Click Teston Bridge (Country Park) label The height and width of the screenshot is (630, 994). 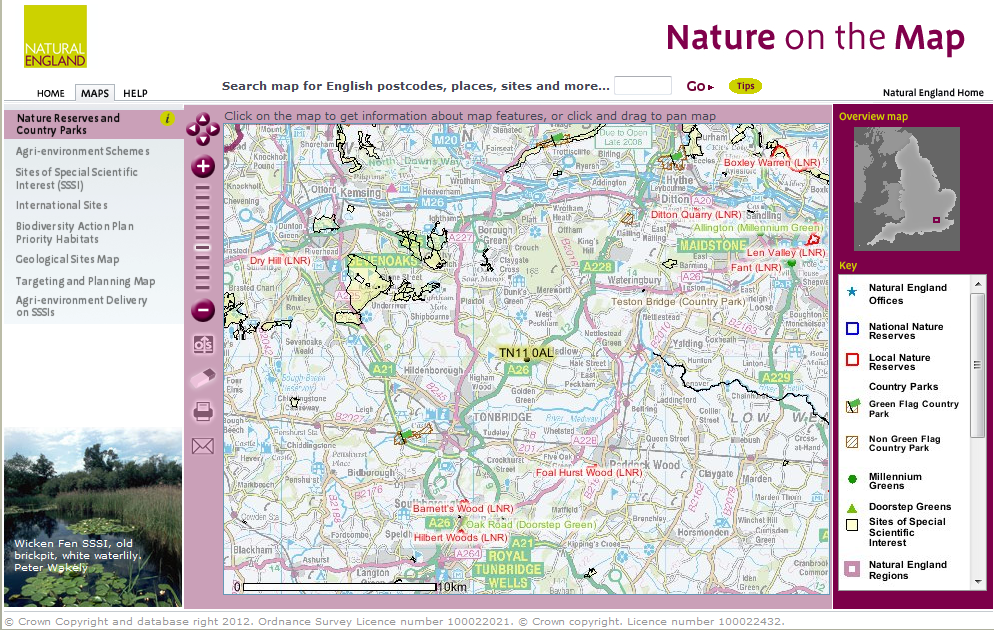(x=678, y=302)
